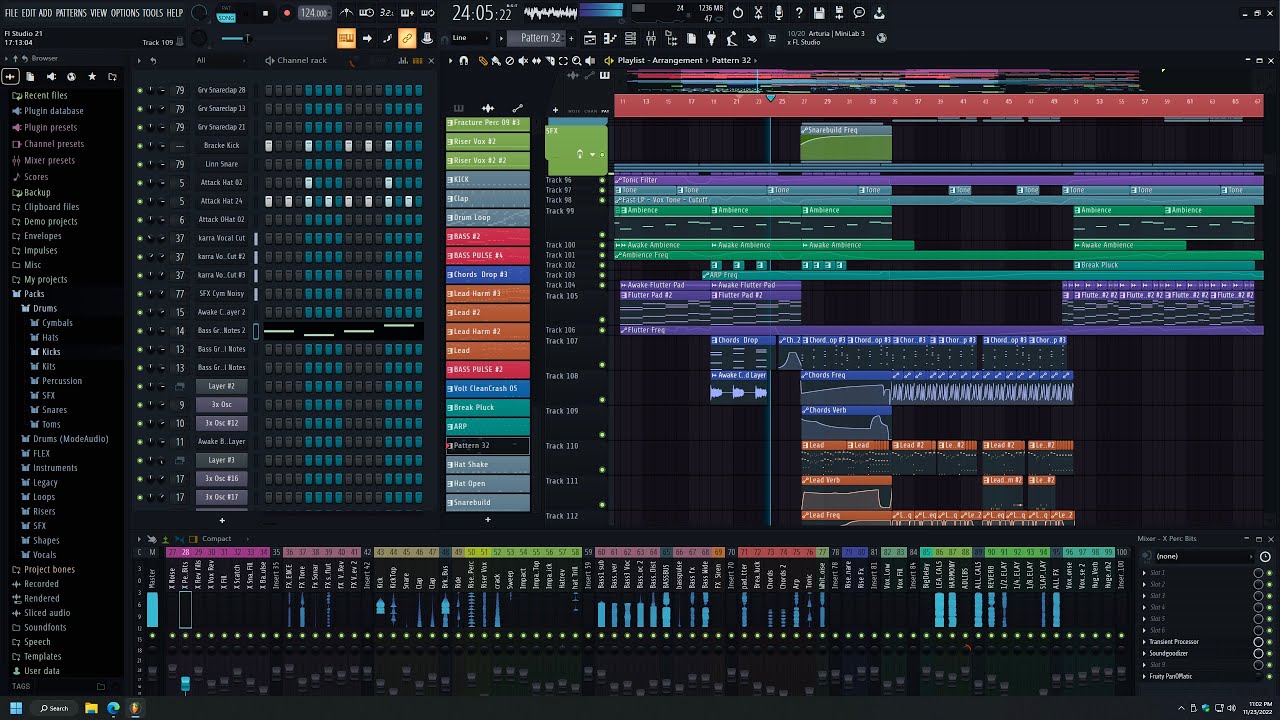Open the OPTIONS menu
This screenshot has width=1280, height=720.
click(125, 13)
